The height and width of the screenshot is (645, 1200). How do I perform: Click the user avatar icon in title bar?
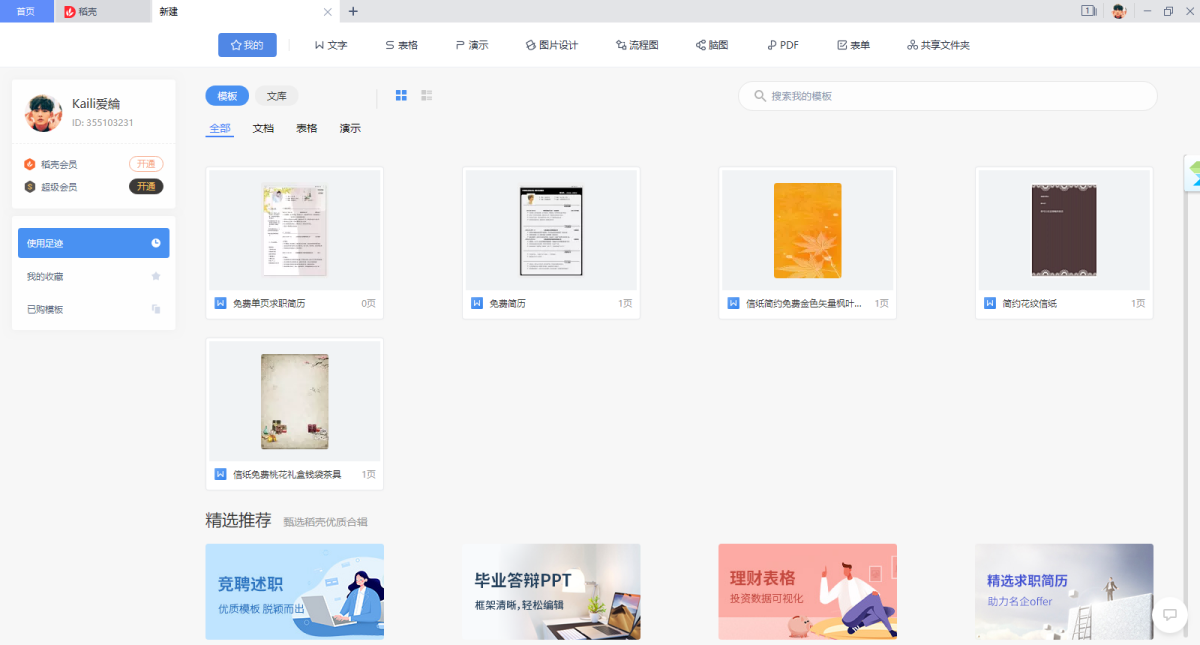(1119, 11)
